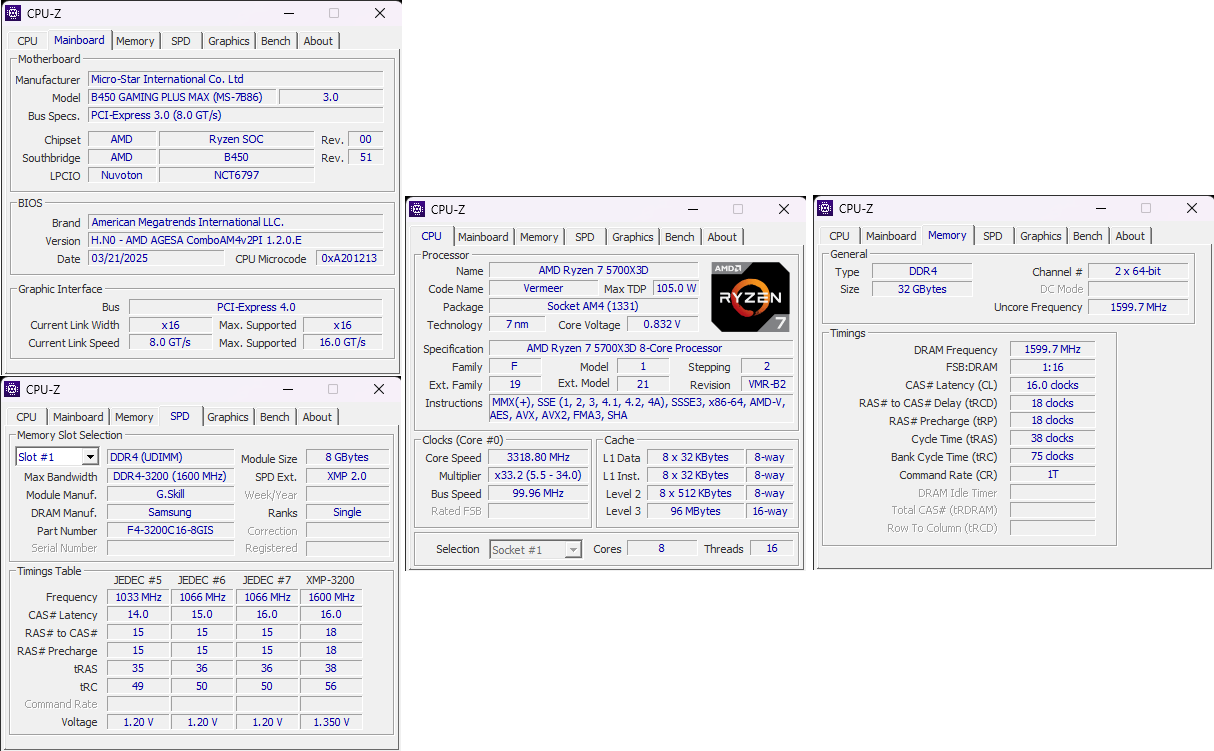The height and width of the screenshot is (751, 1214).
Task: Open Memory tab in Mainboard window
Action: 135,41
